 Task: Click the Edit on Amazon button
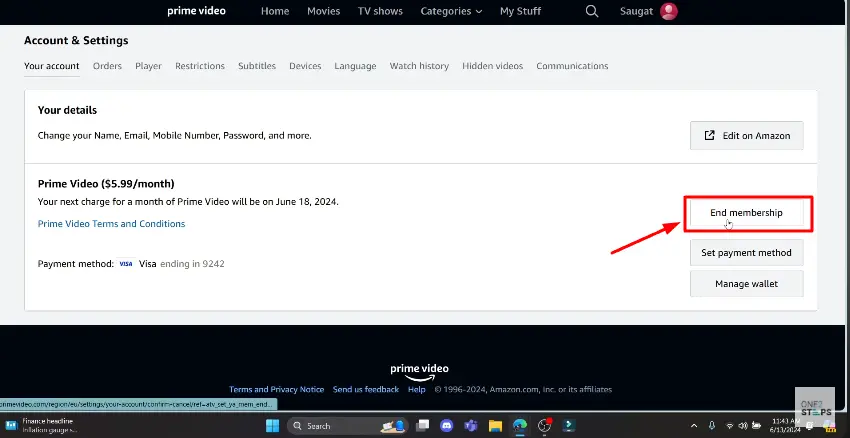point(746,136)
